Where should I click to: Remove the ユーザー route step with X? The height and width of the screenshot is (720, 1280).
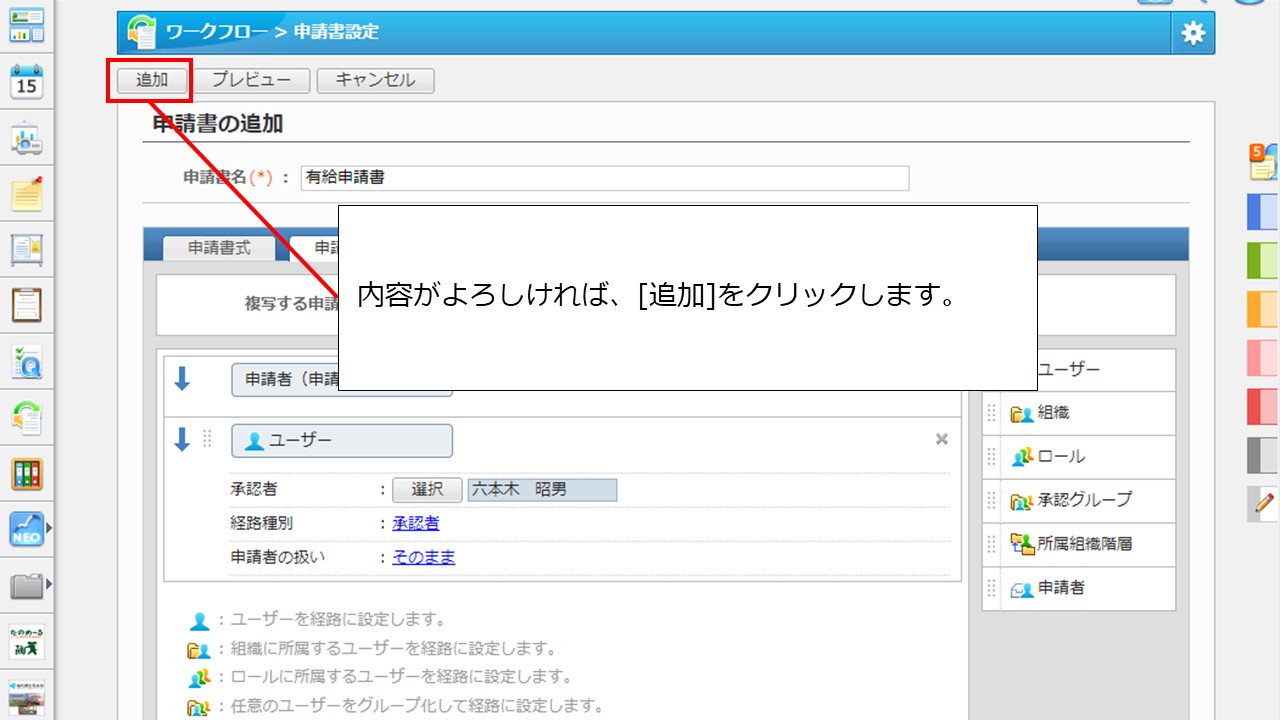pos(941,439)
